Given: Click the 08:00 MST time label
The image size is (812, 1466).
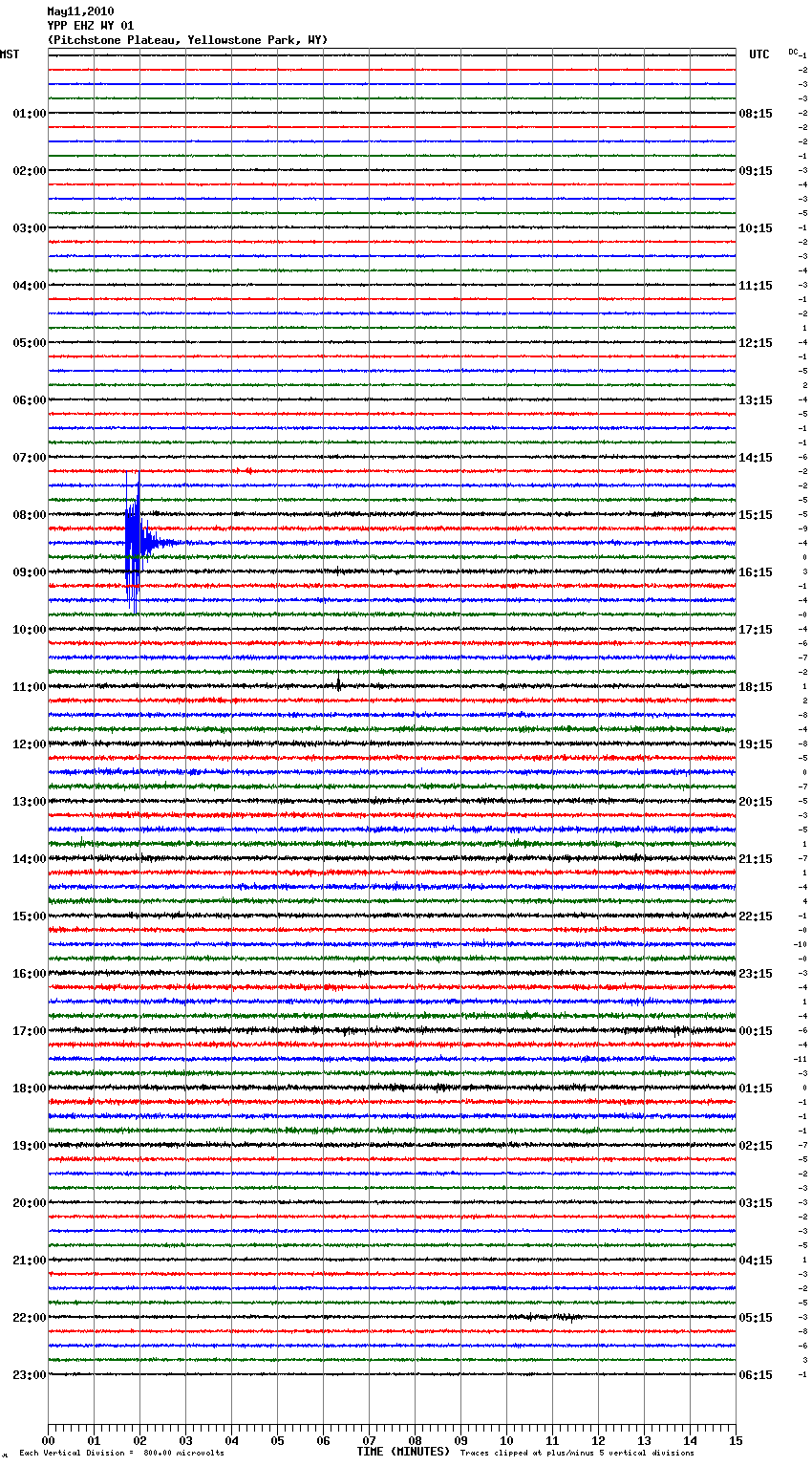Looking at the screenshot, I should pos(30,515).
